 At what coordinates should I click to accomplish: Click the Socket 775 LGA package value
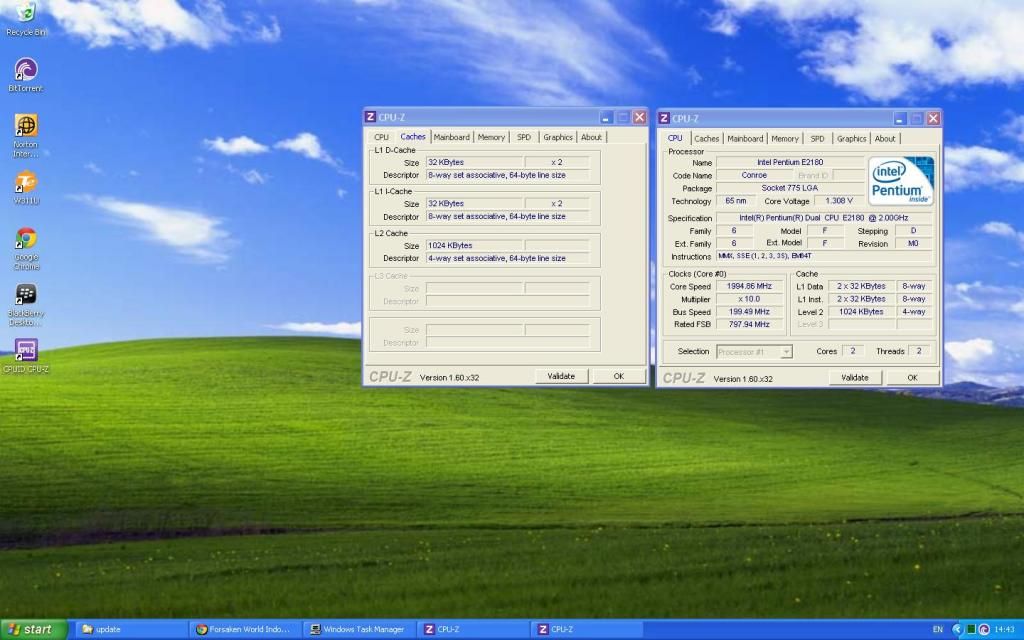click(790, 188)
